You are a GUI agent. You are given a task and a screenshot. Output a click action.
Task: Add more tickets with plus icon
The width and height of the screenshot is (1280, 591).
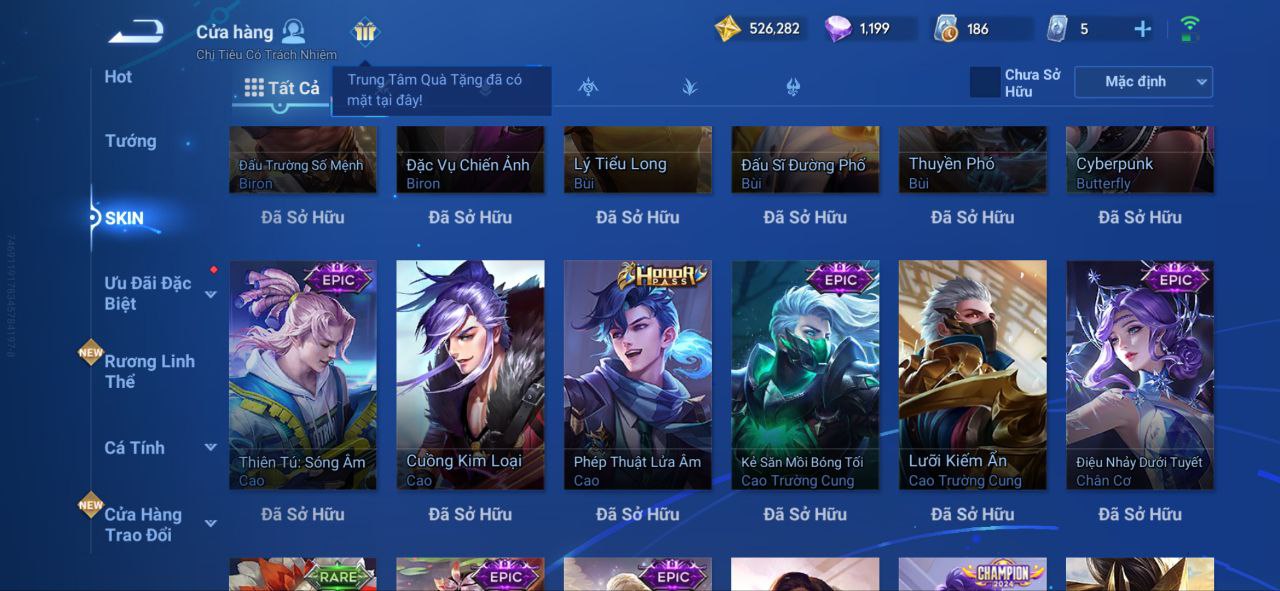point(1142,29)
